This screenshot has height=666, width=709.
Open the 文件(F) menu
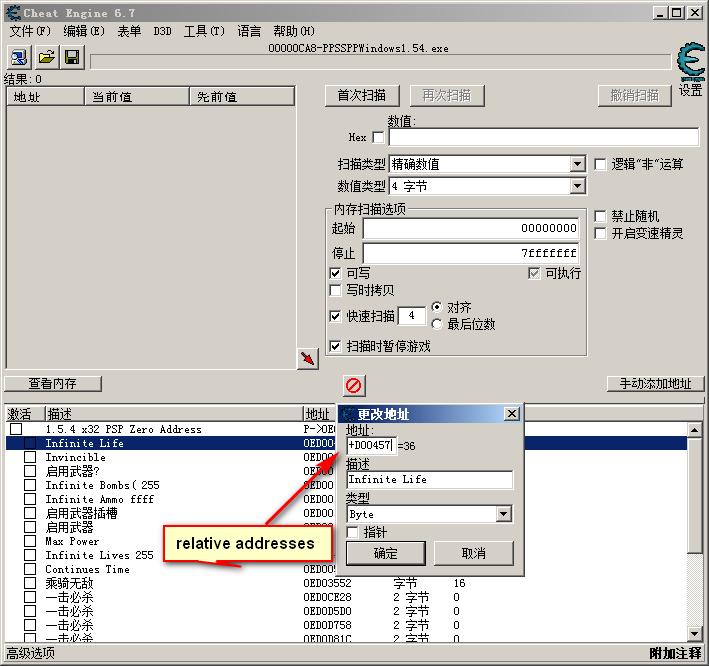30,31
